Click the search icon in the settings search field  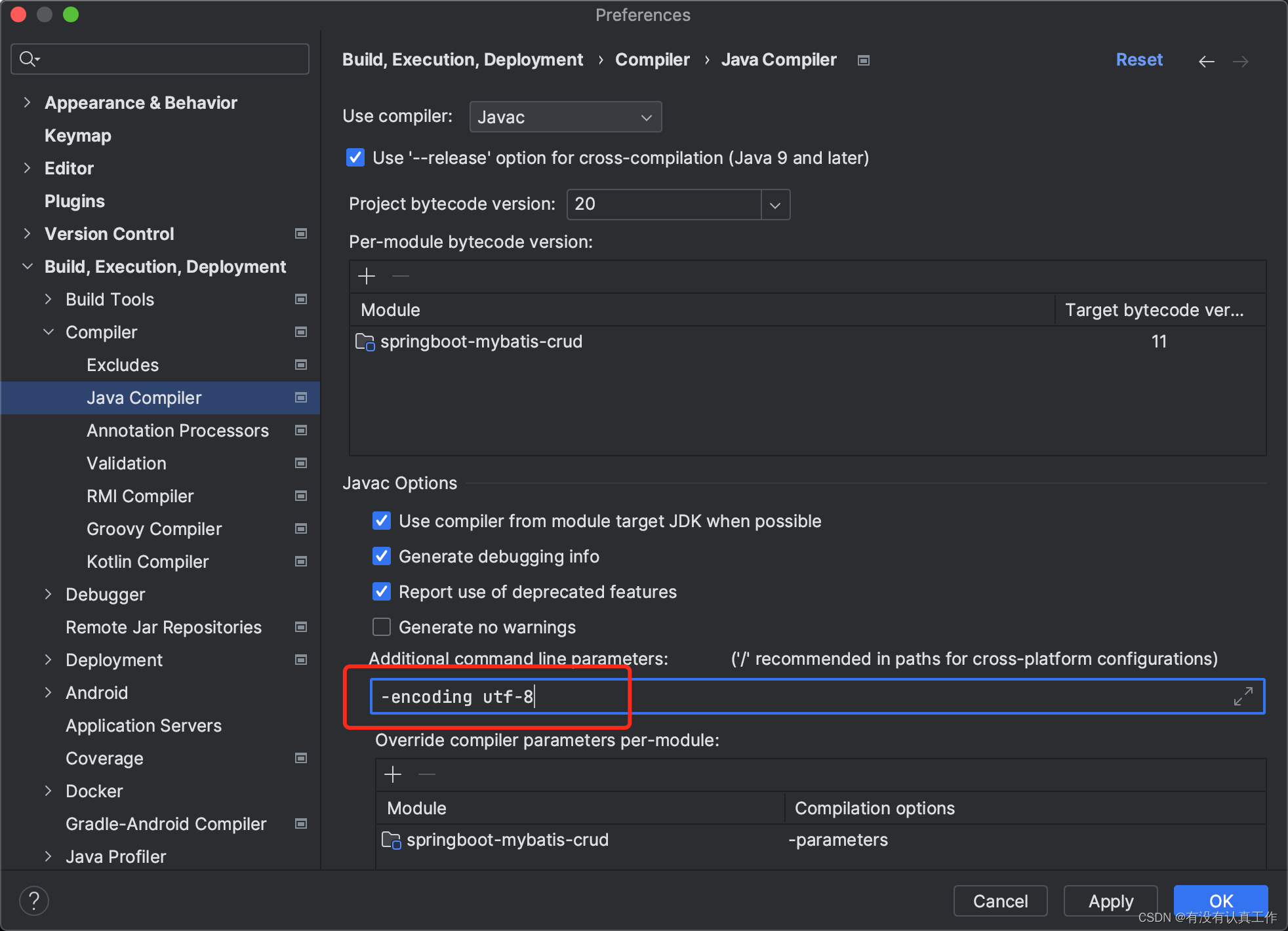coord(29,58)
